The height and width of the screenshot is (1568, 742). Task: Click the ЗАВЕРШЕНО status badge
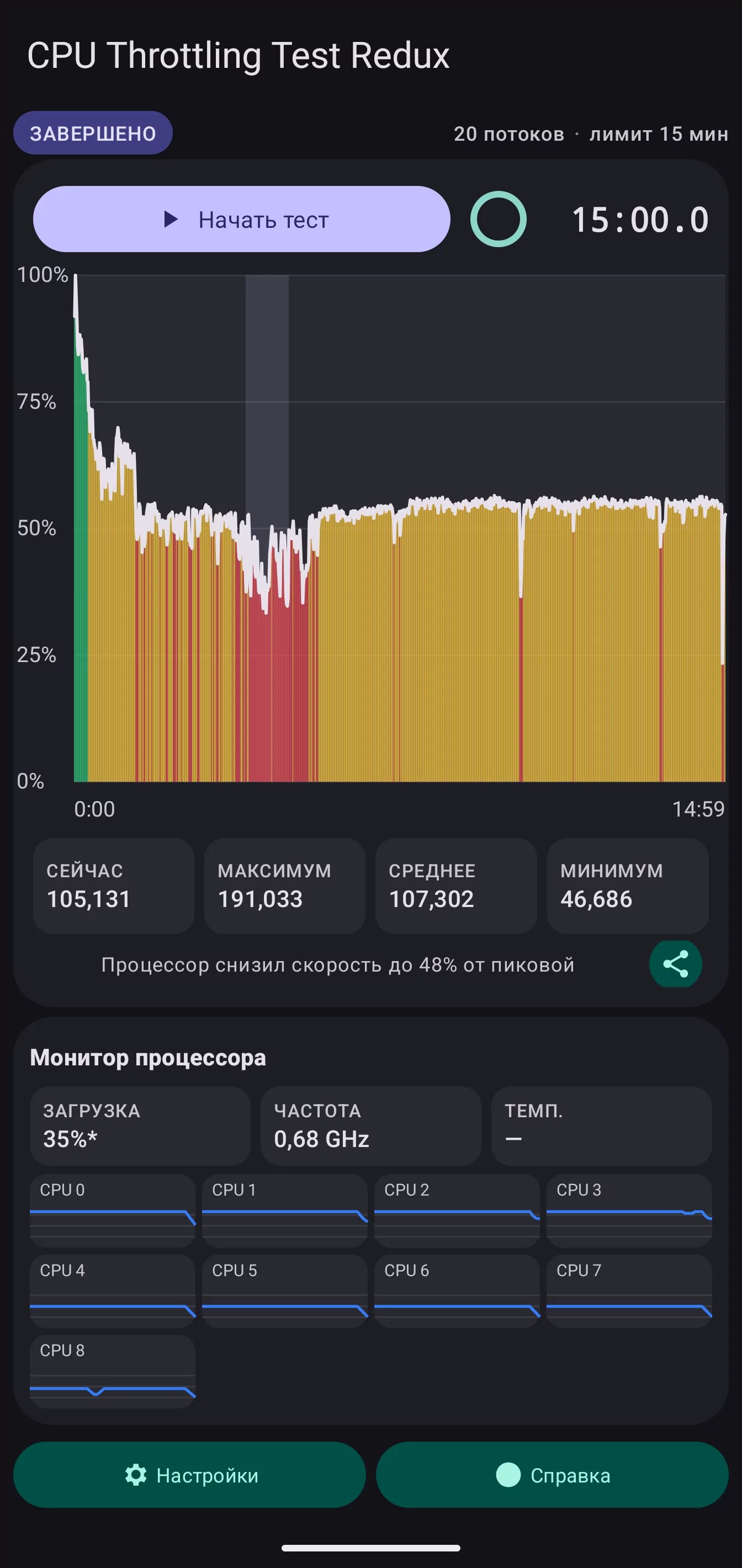click(x=93, y=133)
